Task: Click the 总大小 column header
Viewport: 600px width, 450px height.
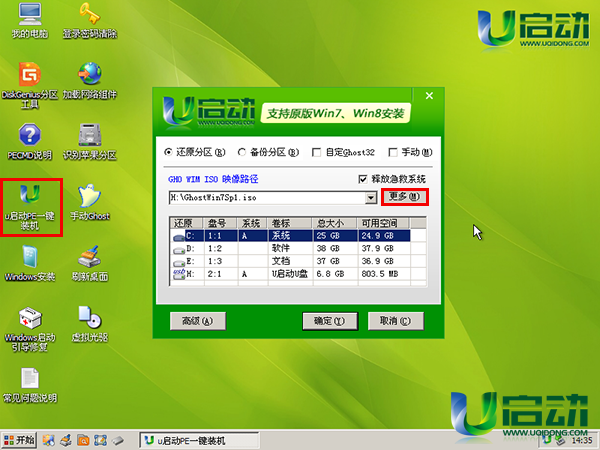Action: click(335, 223)
